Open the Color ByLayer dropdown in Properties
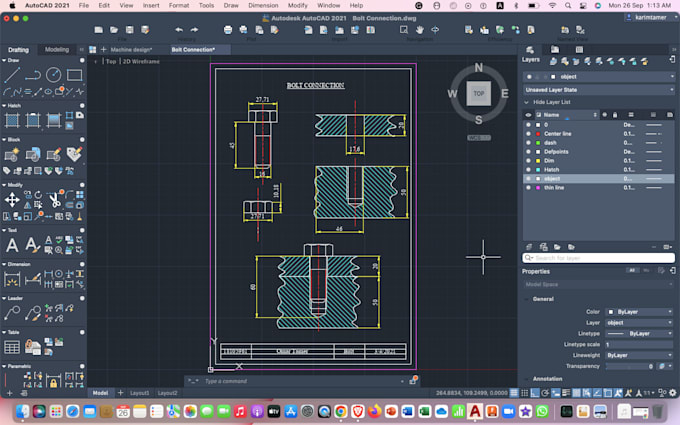This screenshot has width=680, height=425. coord(639,312)
